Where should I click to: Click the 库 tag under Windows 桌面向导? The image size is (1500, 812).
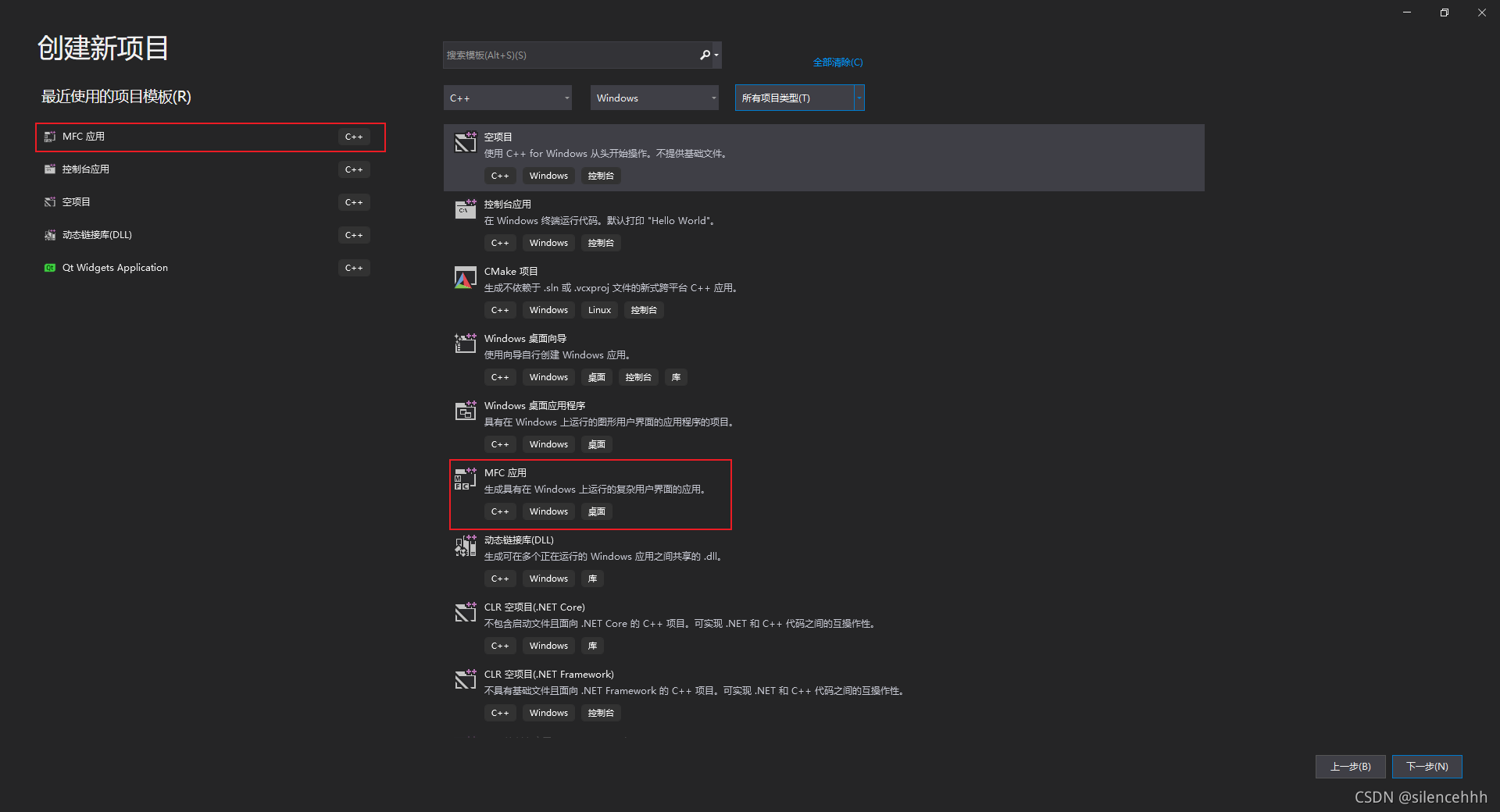(x=676, y=377)
